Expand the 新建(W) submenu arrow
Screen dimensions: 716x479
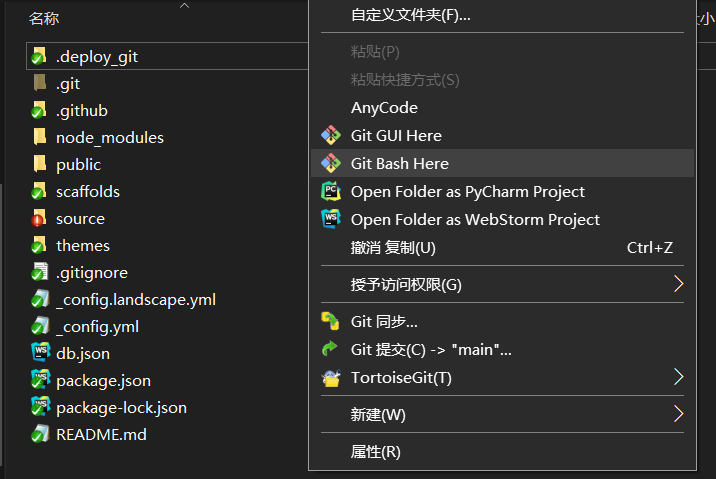pos(679,414)
